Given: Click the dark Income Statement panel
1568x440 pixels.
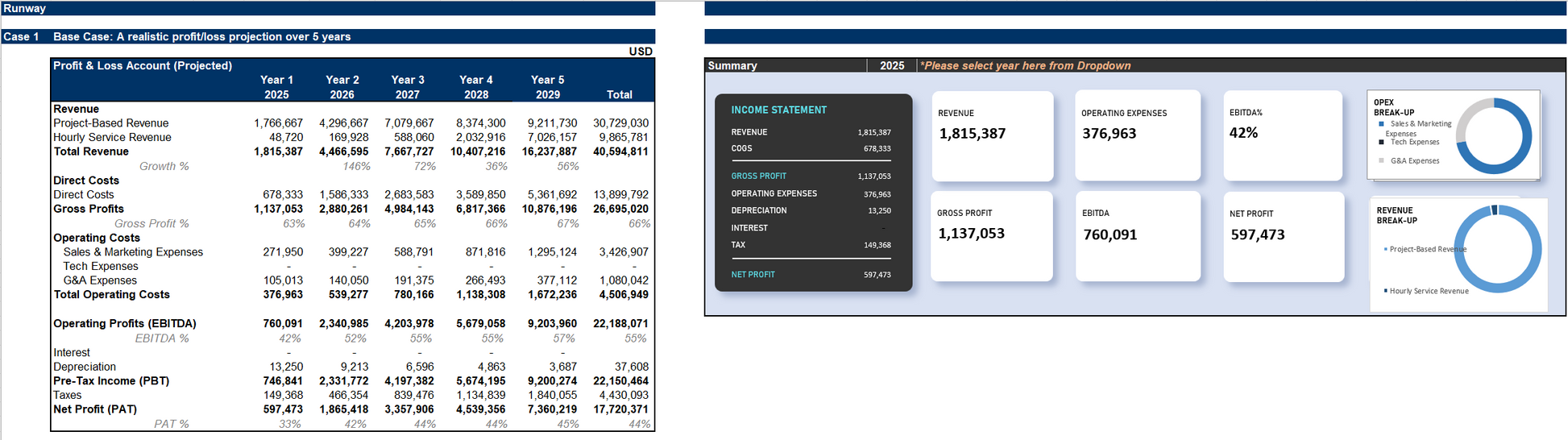Looking at the screenshot, I should pyautogui.click(x=813, y=192).
